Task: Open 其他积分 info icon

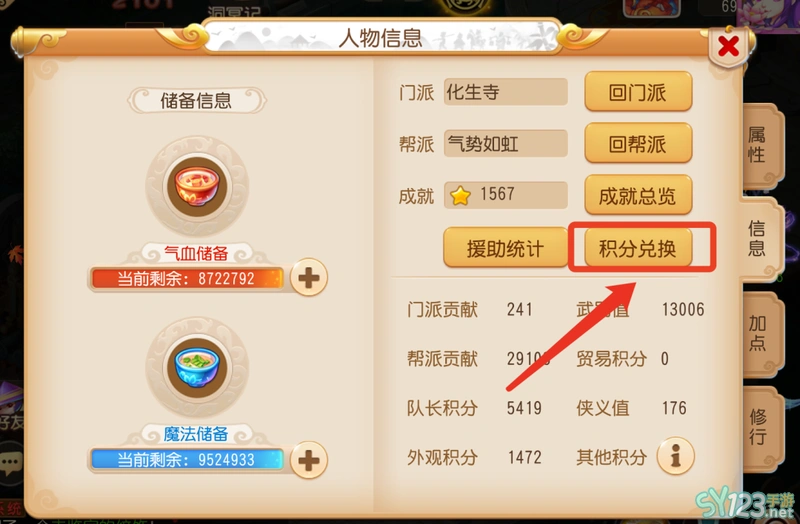Action: [x=676, y=456]
